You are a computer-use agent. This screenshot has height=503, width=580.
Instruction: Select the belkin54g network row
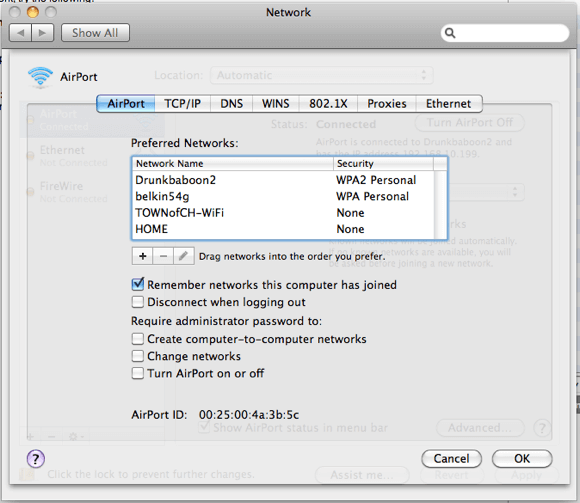point(283,196)
